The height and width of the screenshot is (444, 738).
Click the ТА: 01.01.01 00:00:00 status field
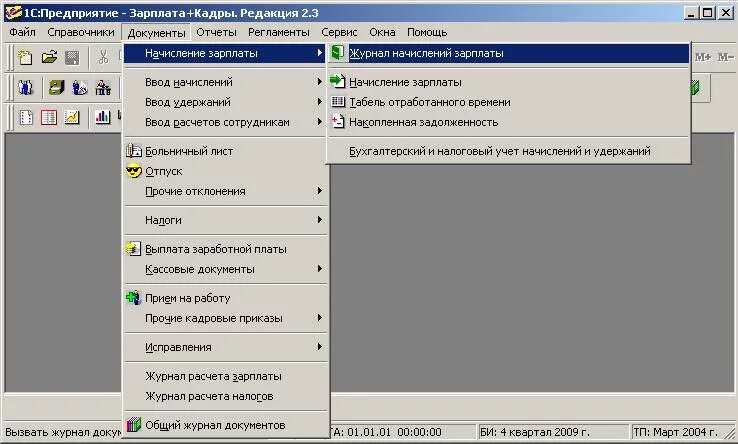coord(402,432)
